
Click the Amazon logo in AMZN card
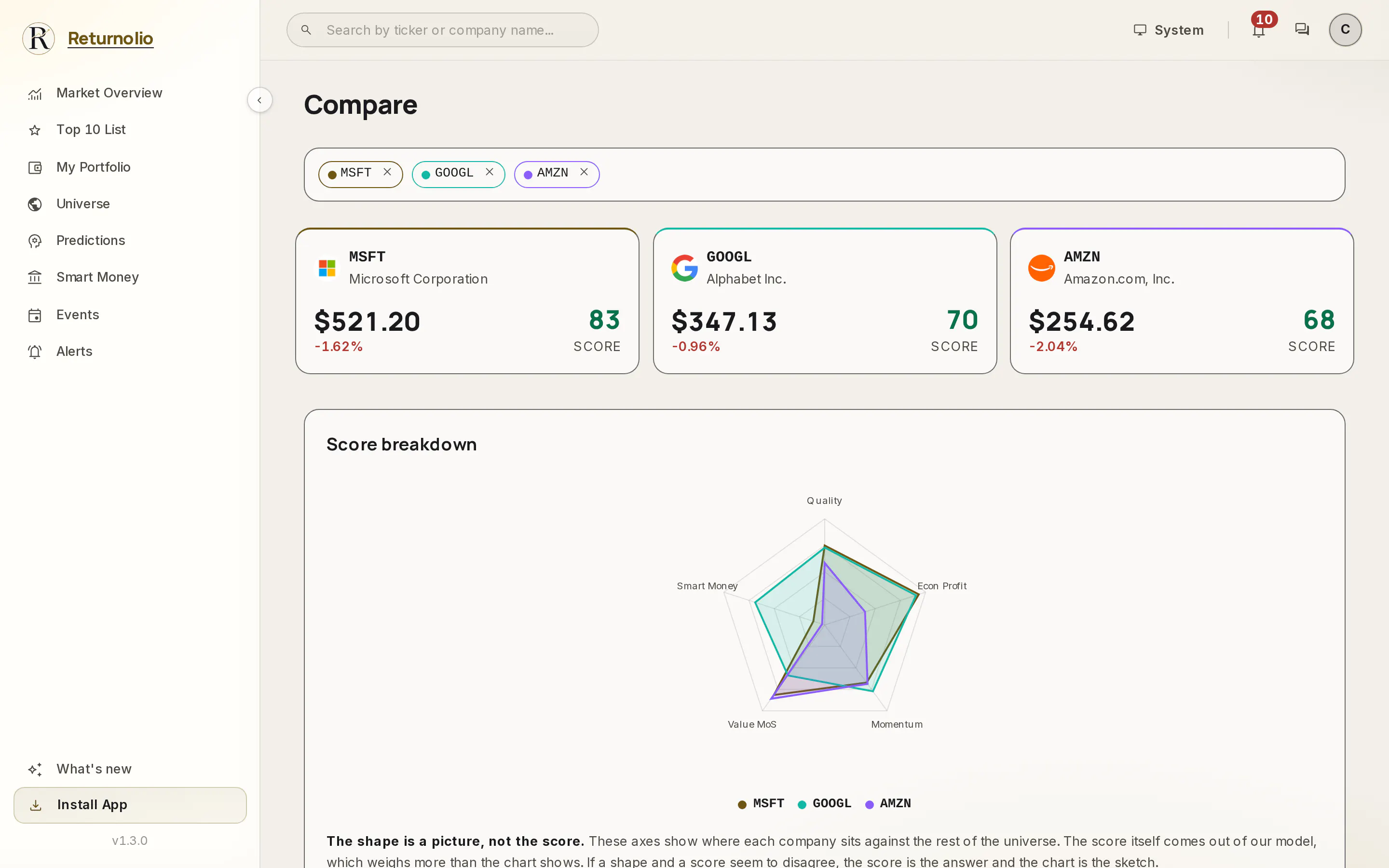1042,268
